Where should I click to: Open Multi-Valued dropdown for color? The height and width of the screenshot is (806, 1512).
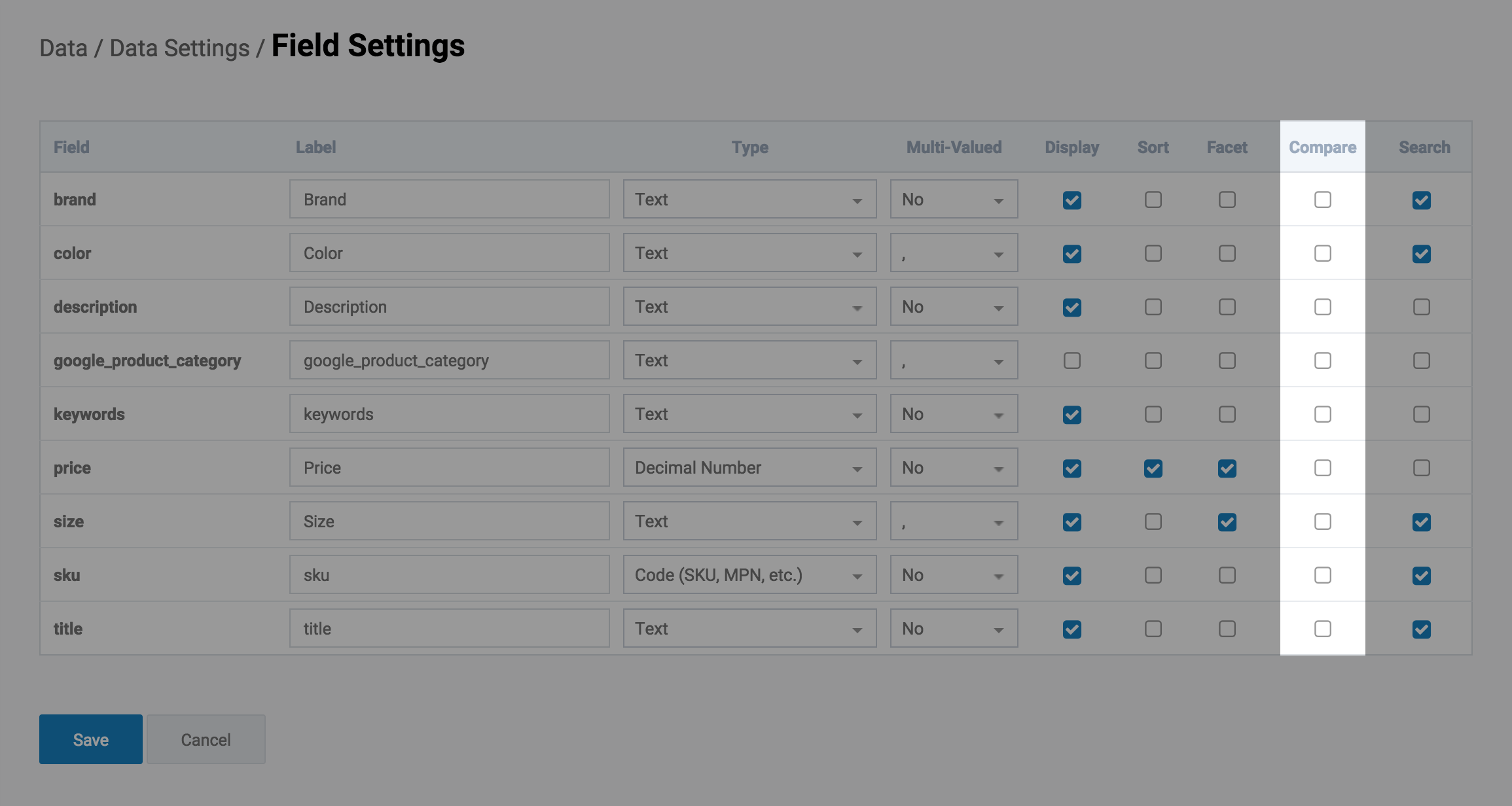pyautogui.click(x=953, y=253)
